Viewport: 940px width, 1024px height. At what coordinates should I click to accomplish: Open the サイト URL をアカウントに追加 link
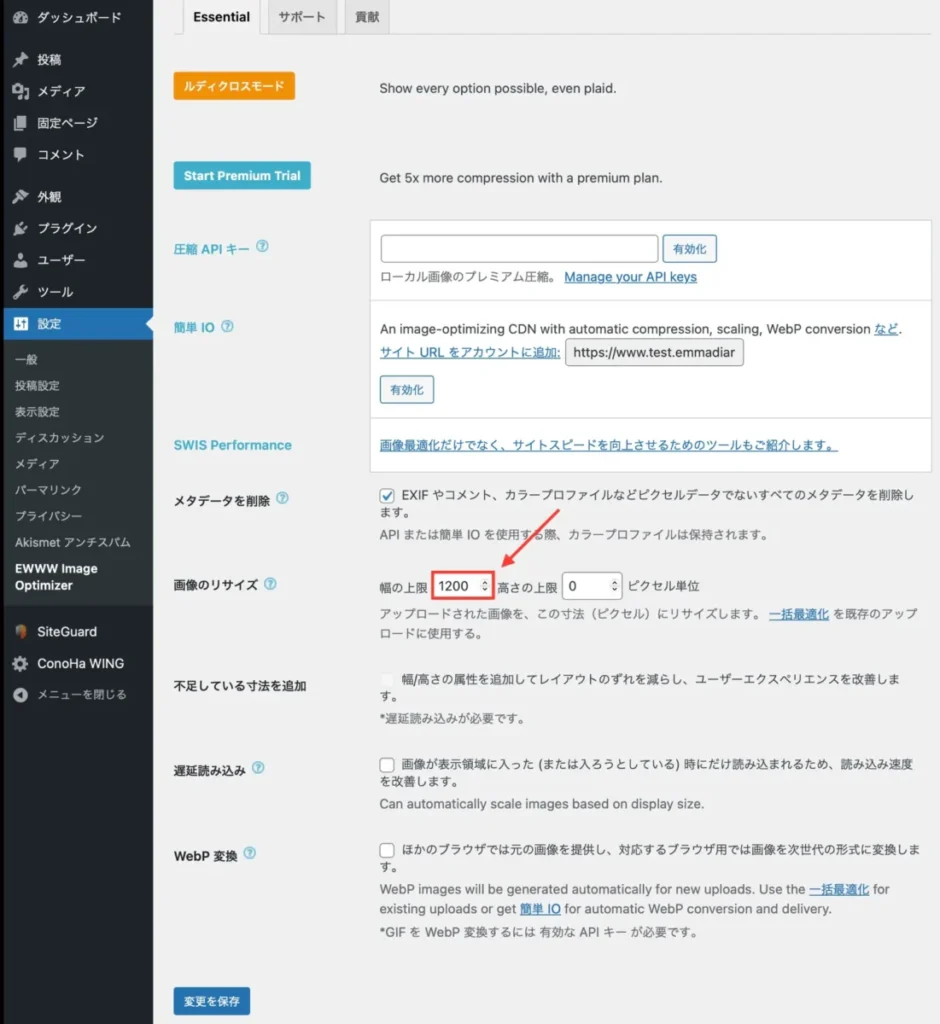coord(470,353)
